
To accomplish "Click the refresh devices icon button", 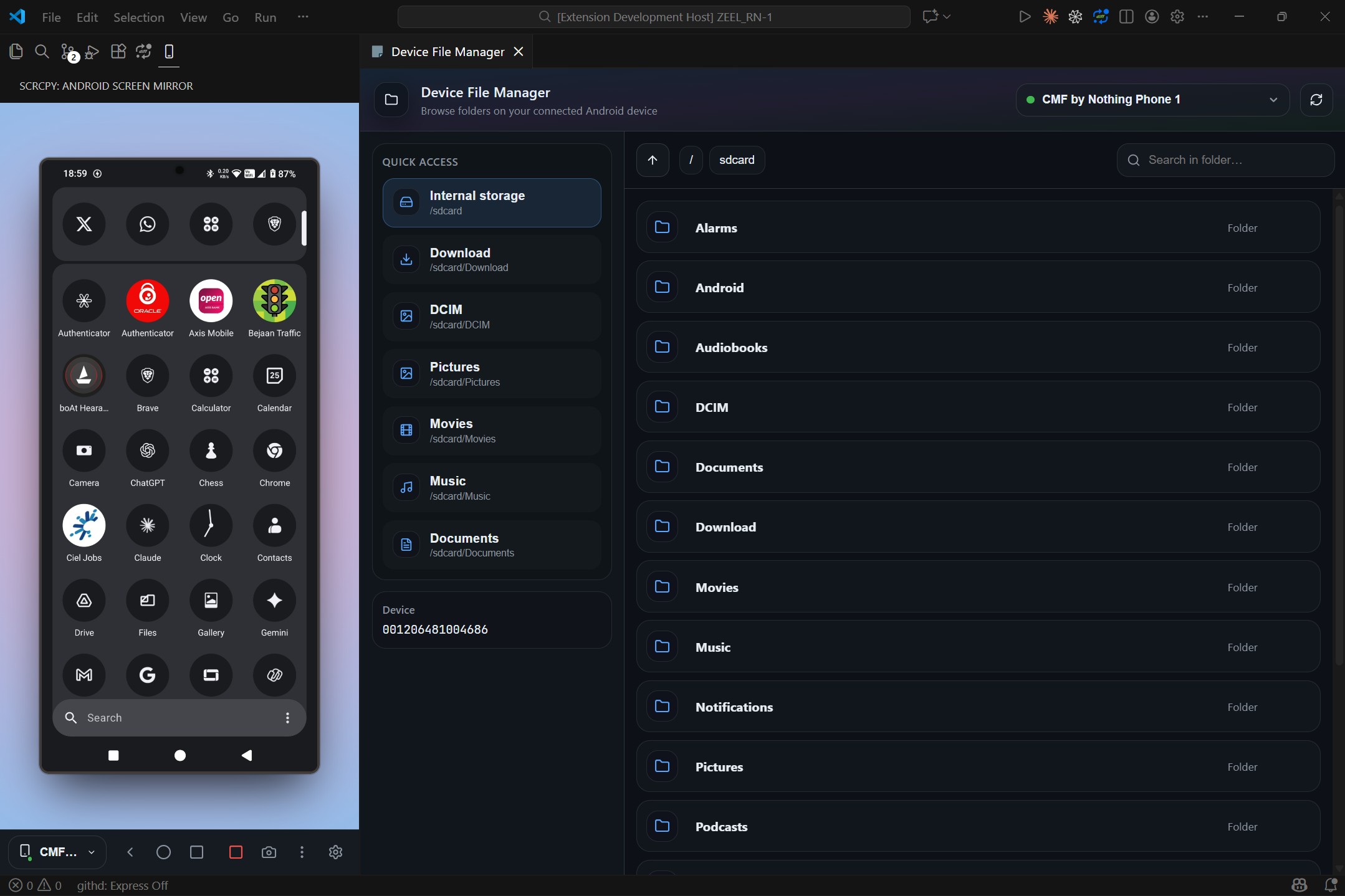I will (1316, 100).
